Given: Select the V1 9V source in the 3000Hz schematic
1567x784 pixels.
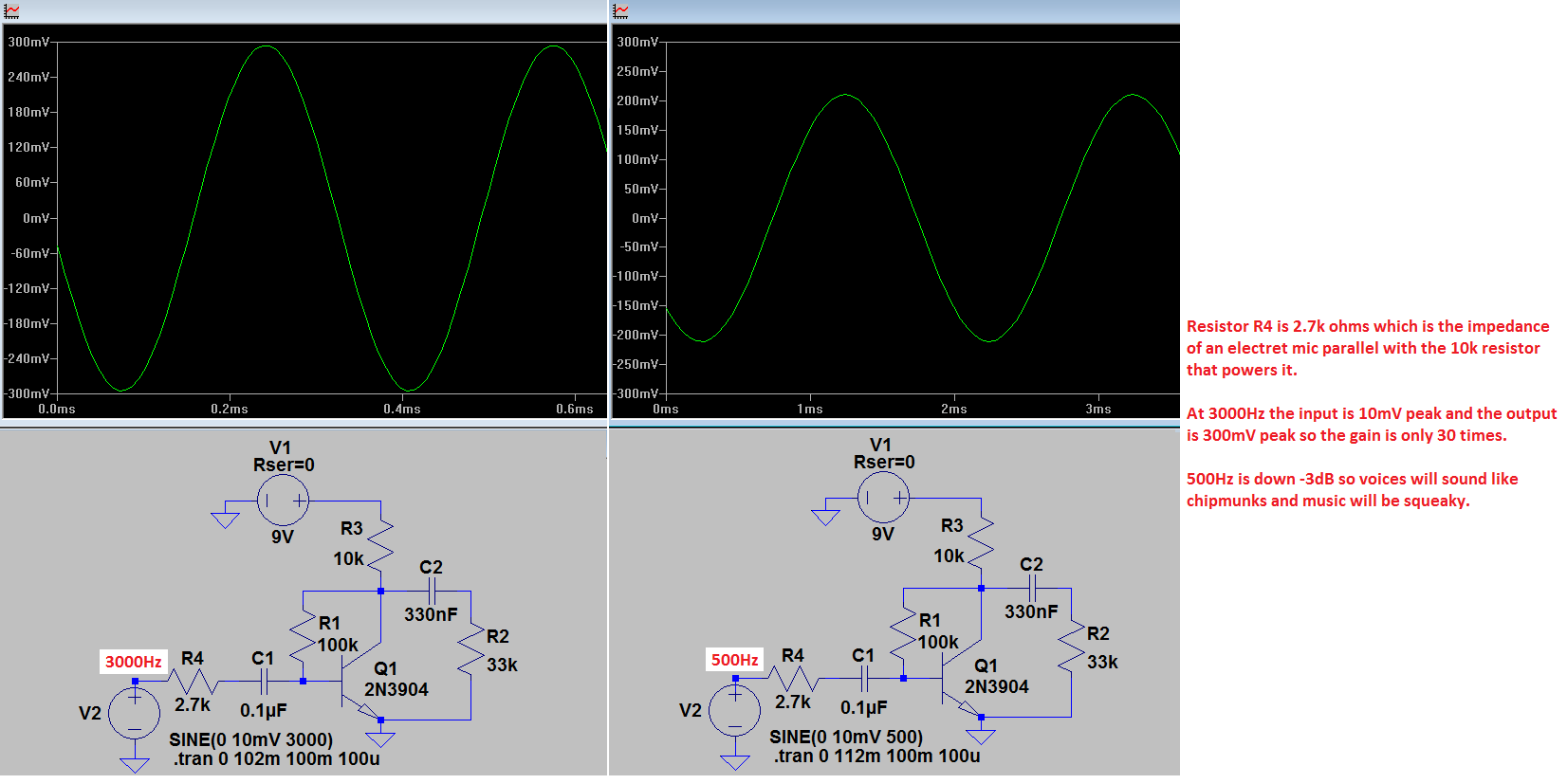Looking at the screenshot, I should click(283, 501).
